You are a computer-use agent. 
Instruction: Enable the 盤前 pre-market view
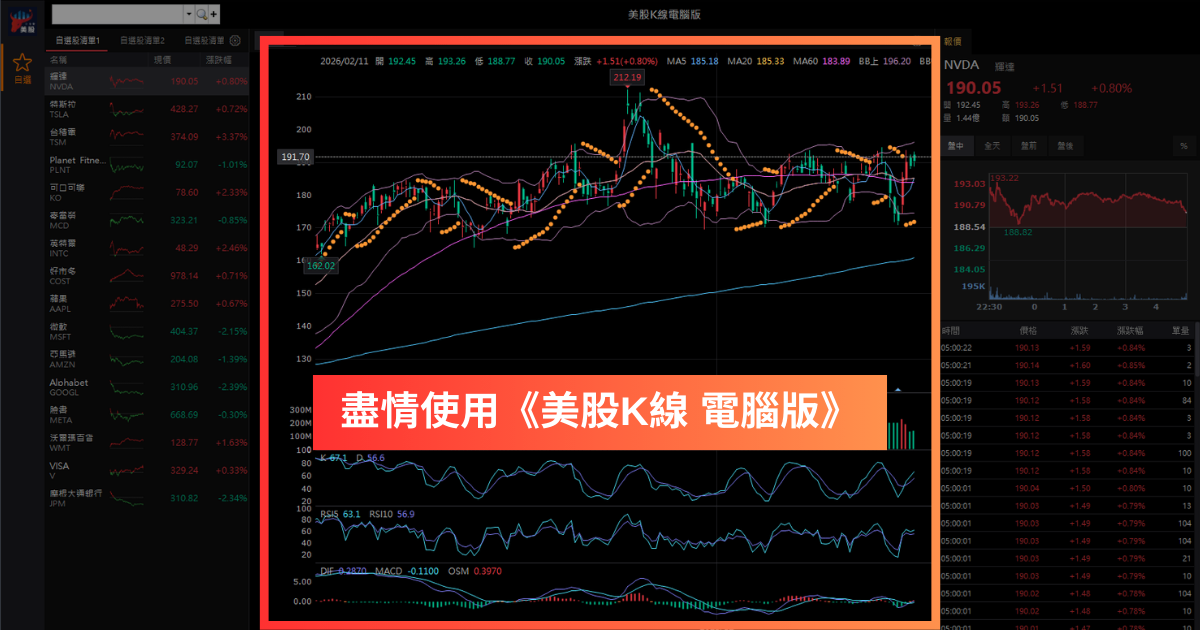click(x=1028, y=146)
